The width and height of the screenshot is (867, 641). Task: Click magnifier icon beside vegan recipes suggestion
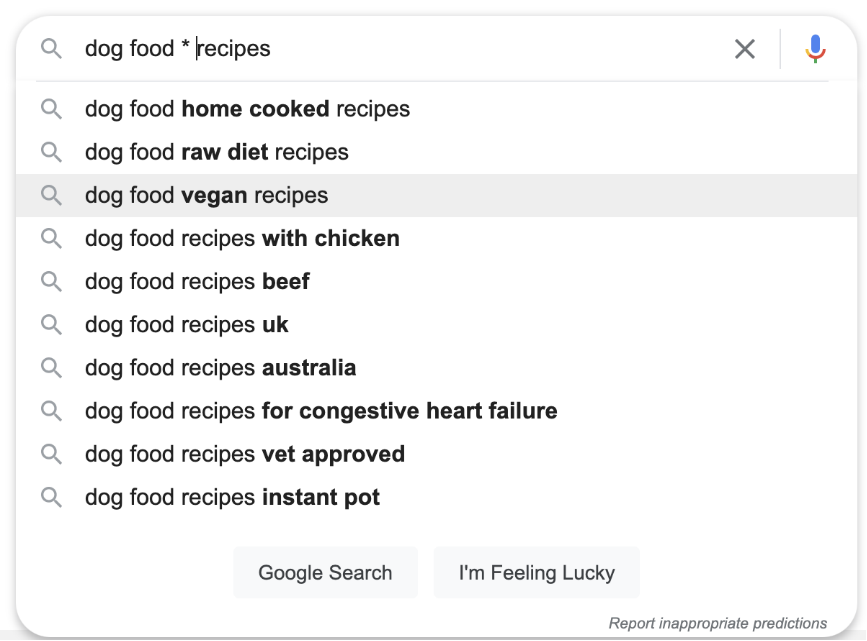(x=50, y=196)
